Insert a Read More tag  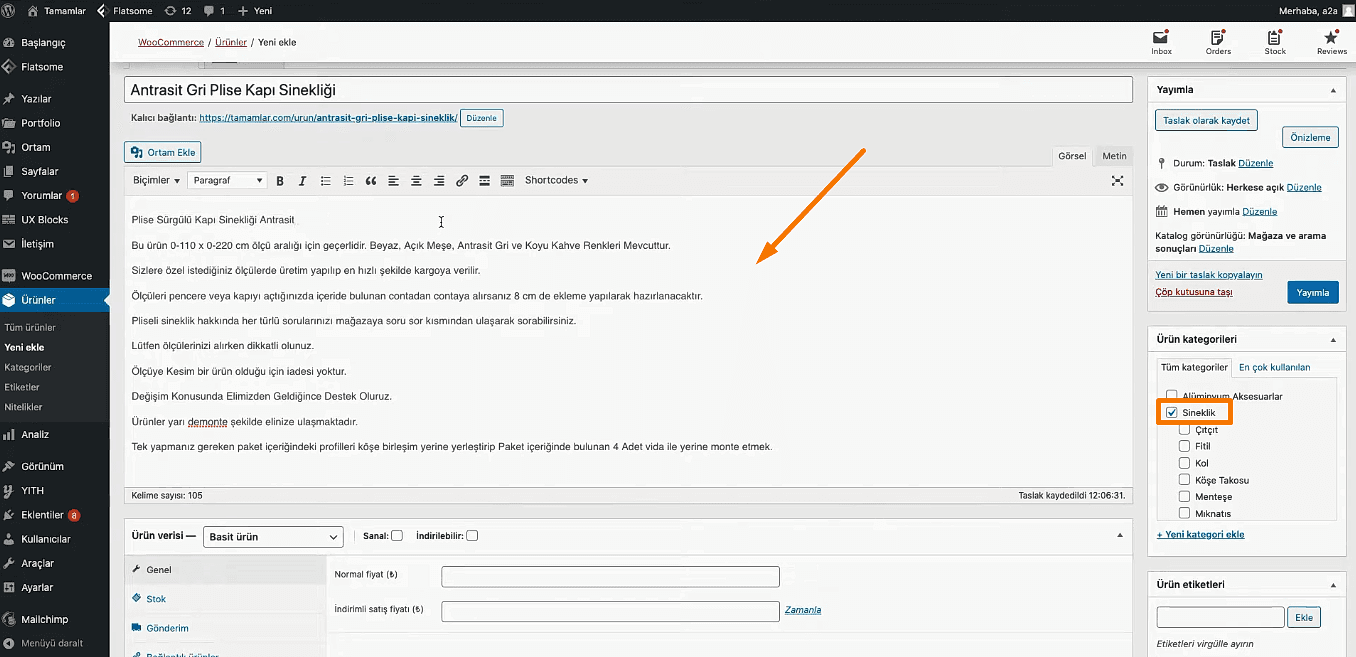click(484, 181)
